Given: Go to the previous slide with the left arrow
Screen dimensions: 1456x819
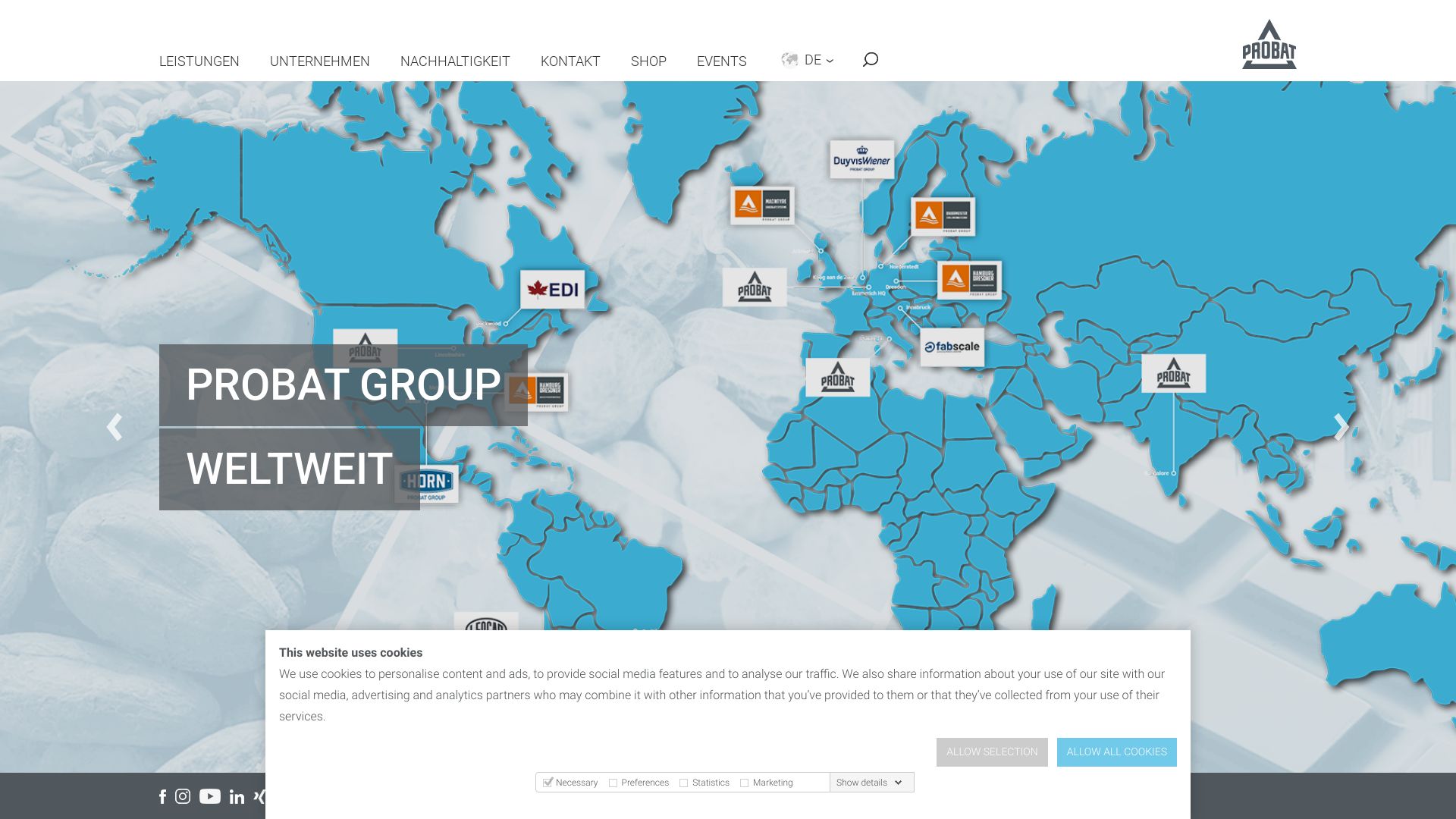Looking at the screenshot, I should [115, 427].
